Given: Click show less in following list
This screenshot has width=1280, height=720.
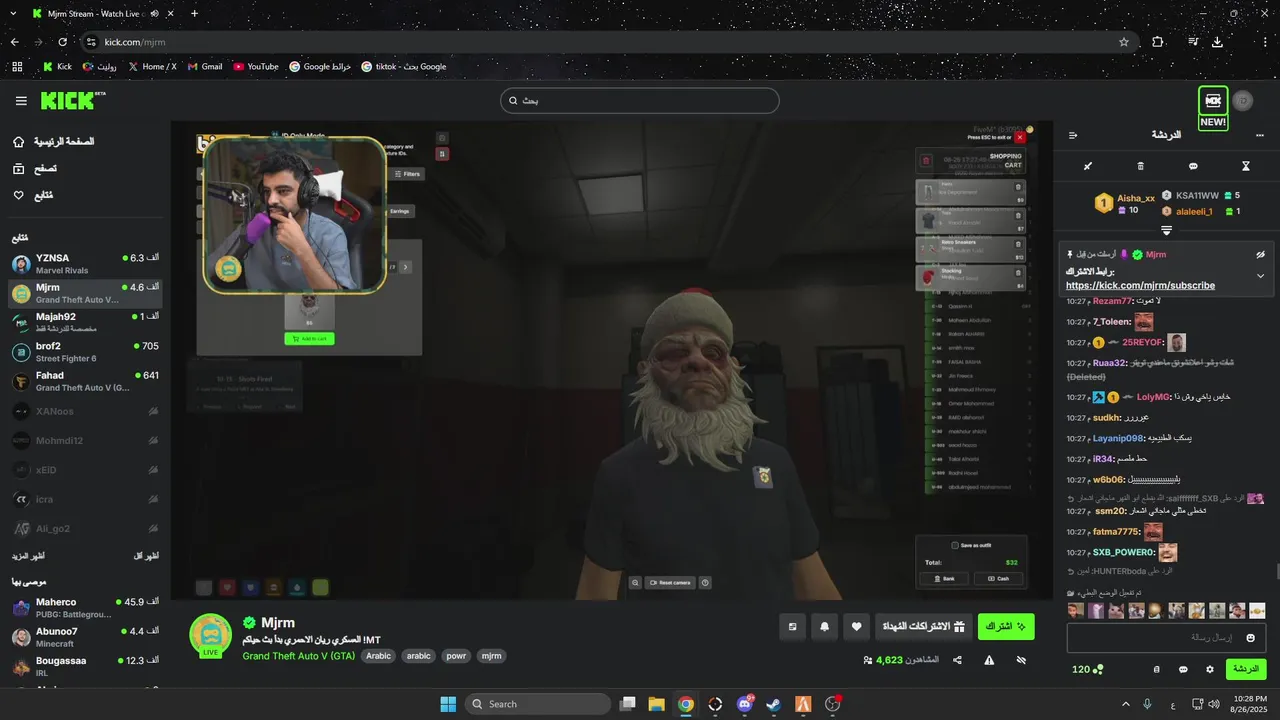Looking at the screenshot, I should pos(146,555).
